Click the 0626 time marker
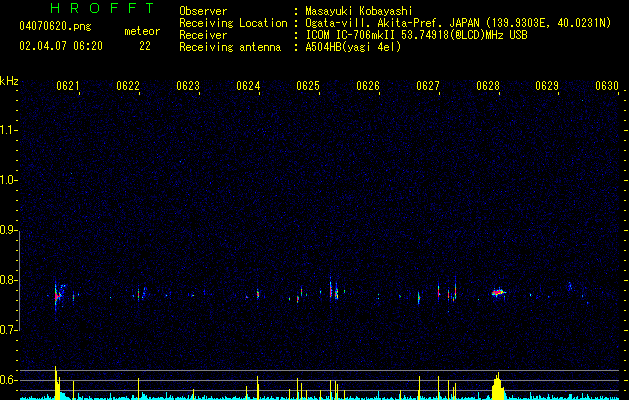 [368, 86]
